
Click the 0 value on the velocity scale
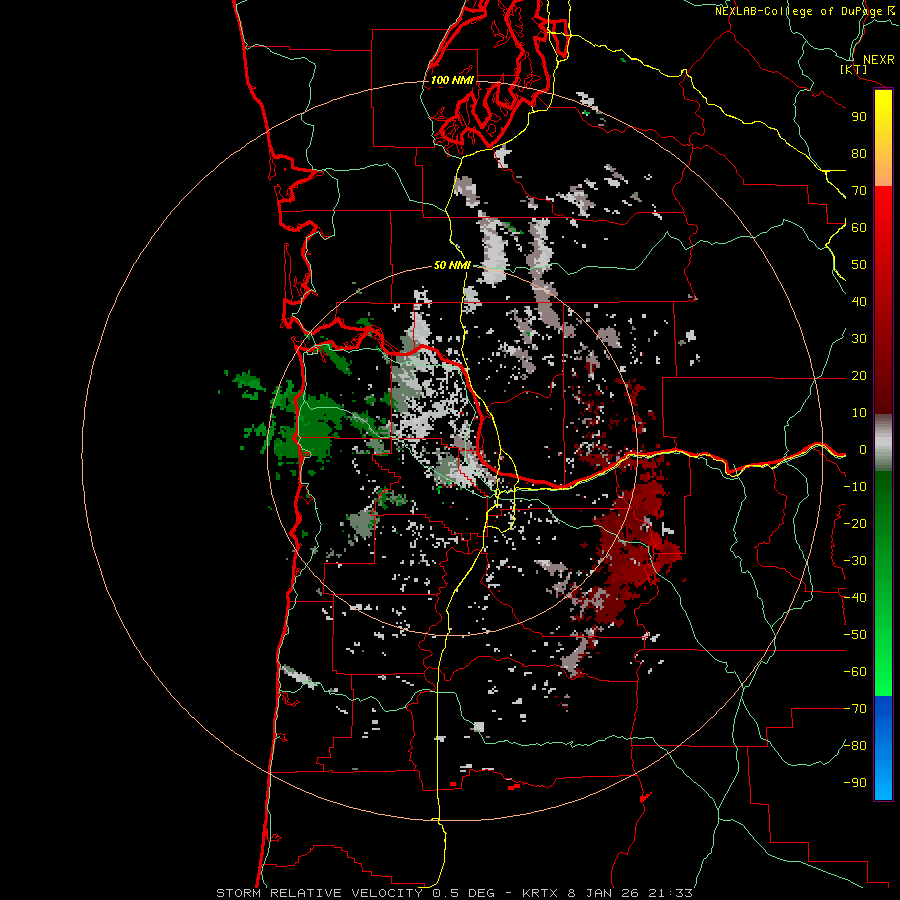point(863,450)
